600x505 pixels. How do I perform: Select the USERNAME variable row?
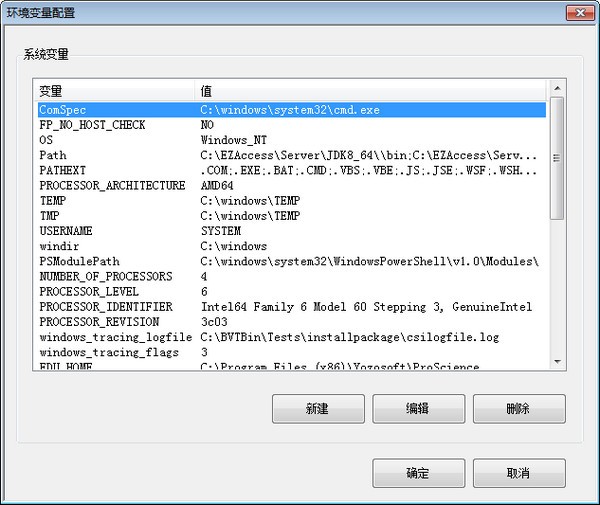coord(292,231)
